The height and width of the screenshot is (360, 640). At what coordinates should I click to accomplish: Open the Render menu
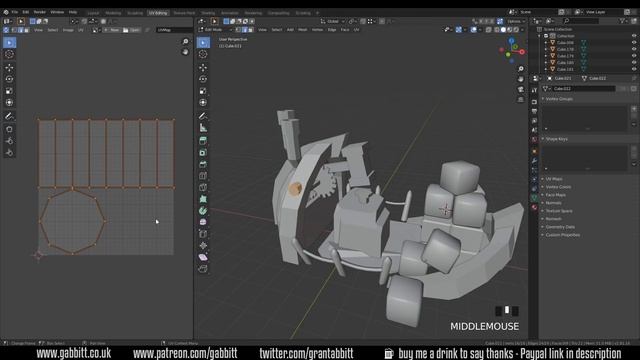[40, 12]
